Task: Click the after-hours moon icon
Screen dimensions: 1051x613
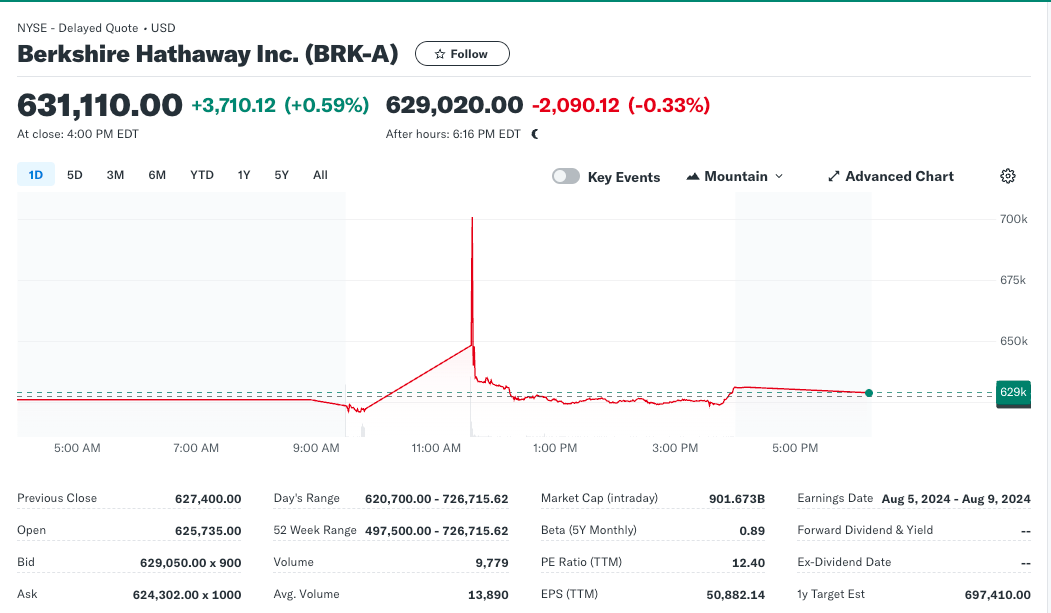Action: (535, 134)
